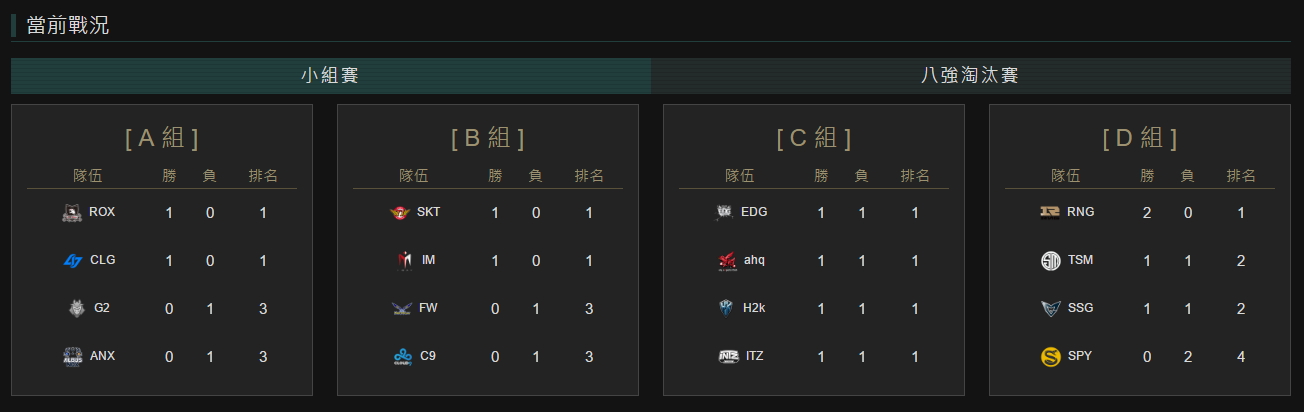Image resolution: width=1304 pixels, height=412 pixels.
Task: Click the ahq team logo
Action: 726,260
